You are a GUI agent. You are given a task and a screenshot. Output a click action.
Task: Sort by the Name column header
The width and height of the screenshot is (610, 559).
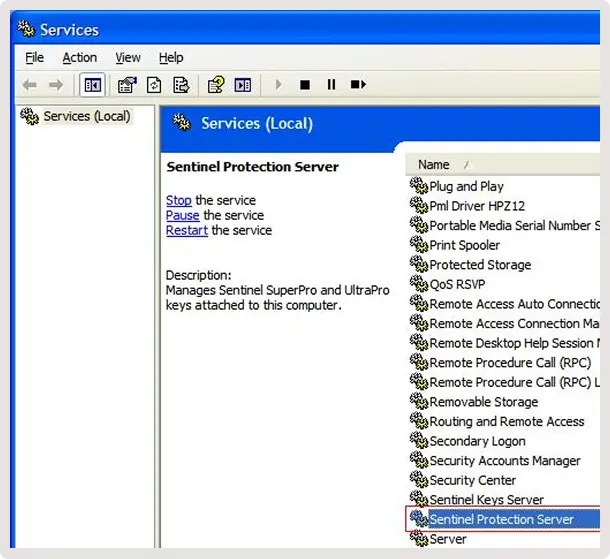tap(502, 165)
